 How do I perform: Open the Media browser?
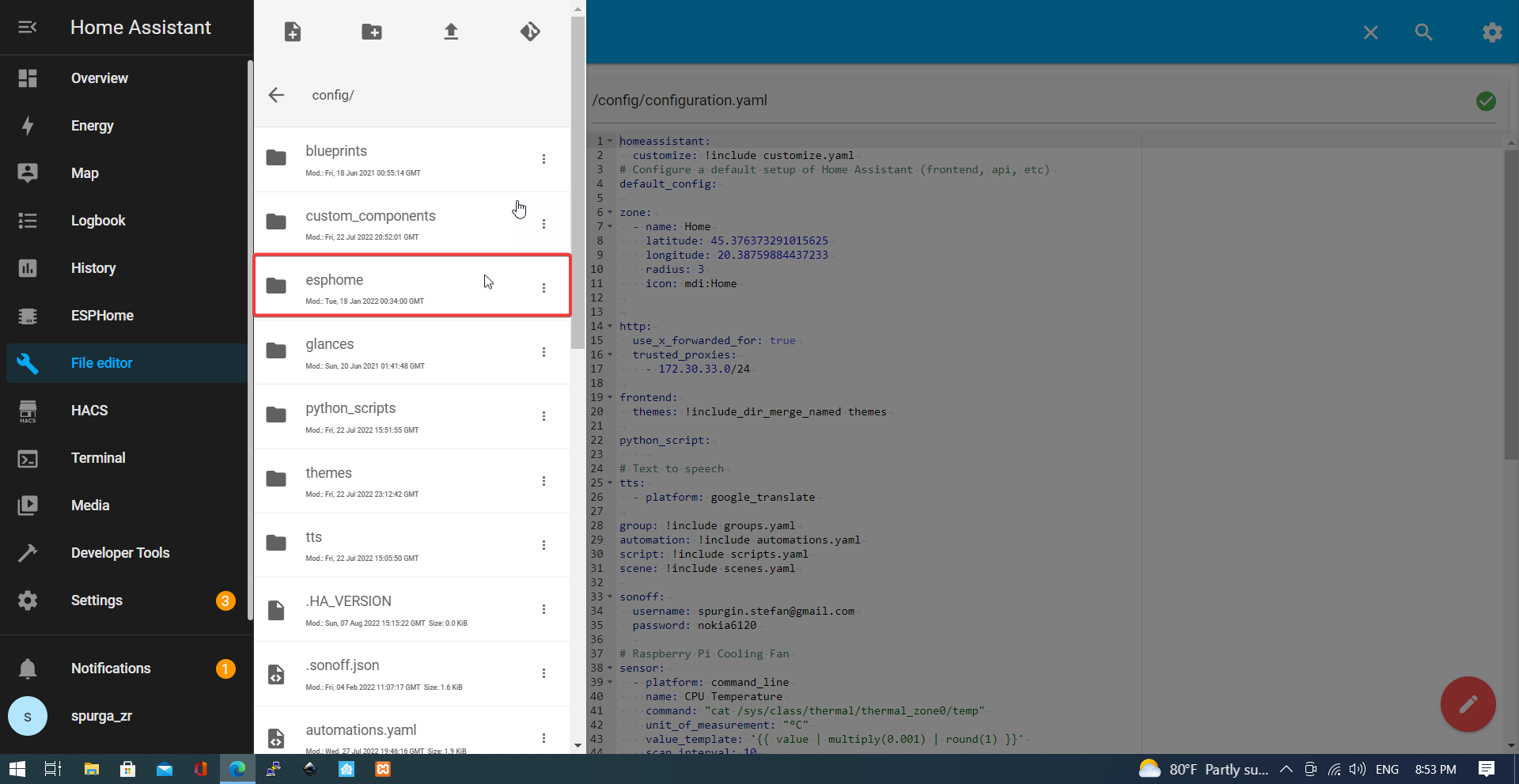[x=127, y=506]
